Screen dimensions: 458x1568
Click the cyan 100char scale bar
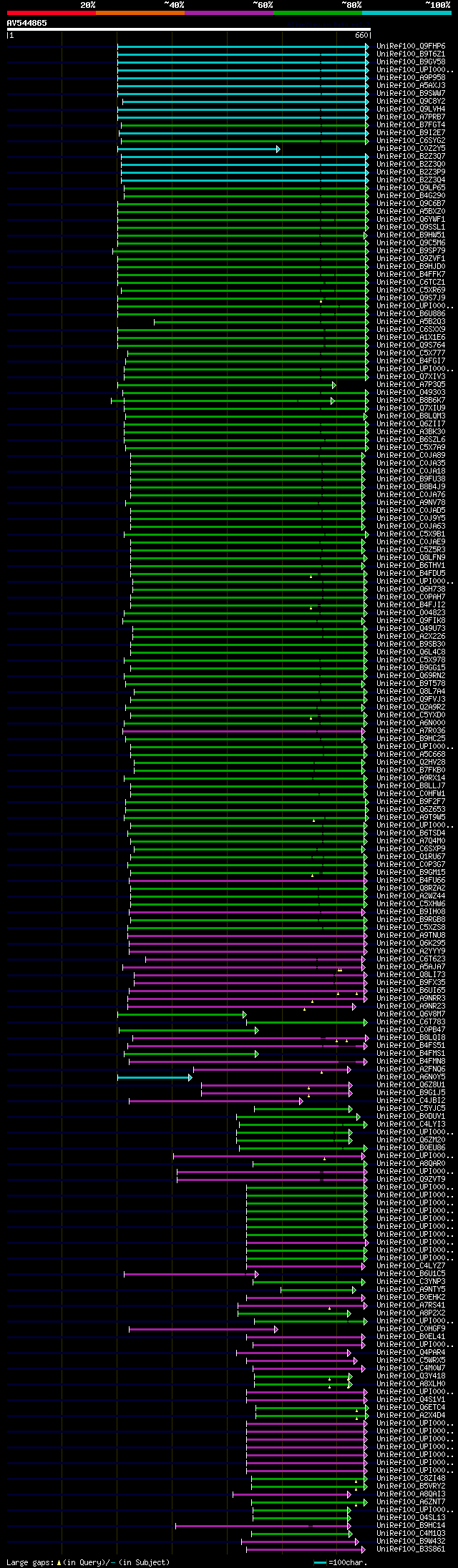point(320,1562)
